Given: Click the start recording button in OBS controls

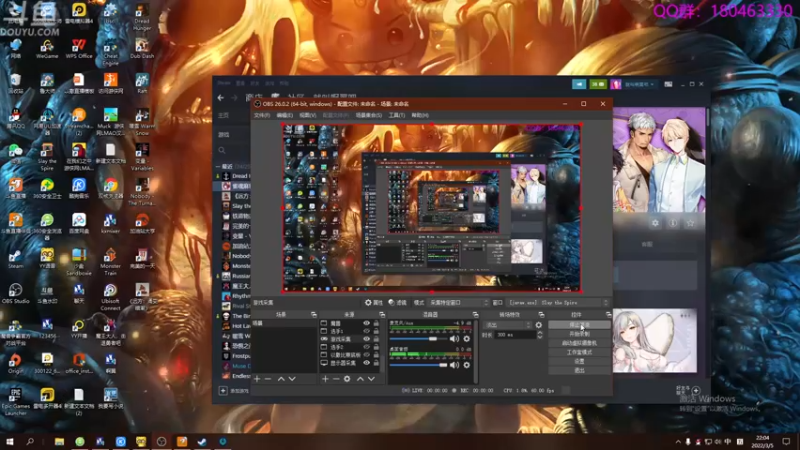Looking at the screenshot, I should [580, 334].
